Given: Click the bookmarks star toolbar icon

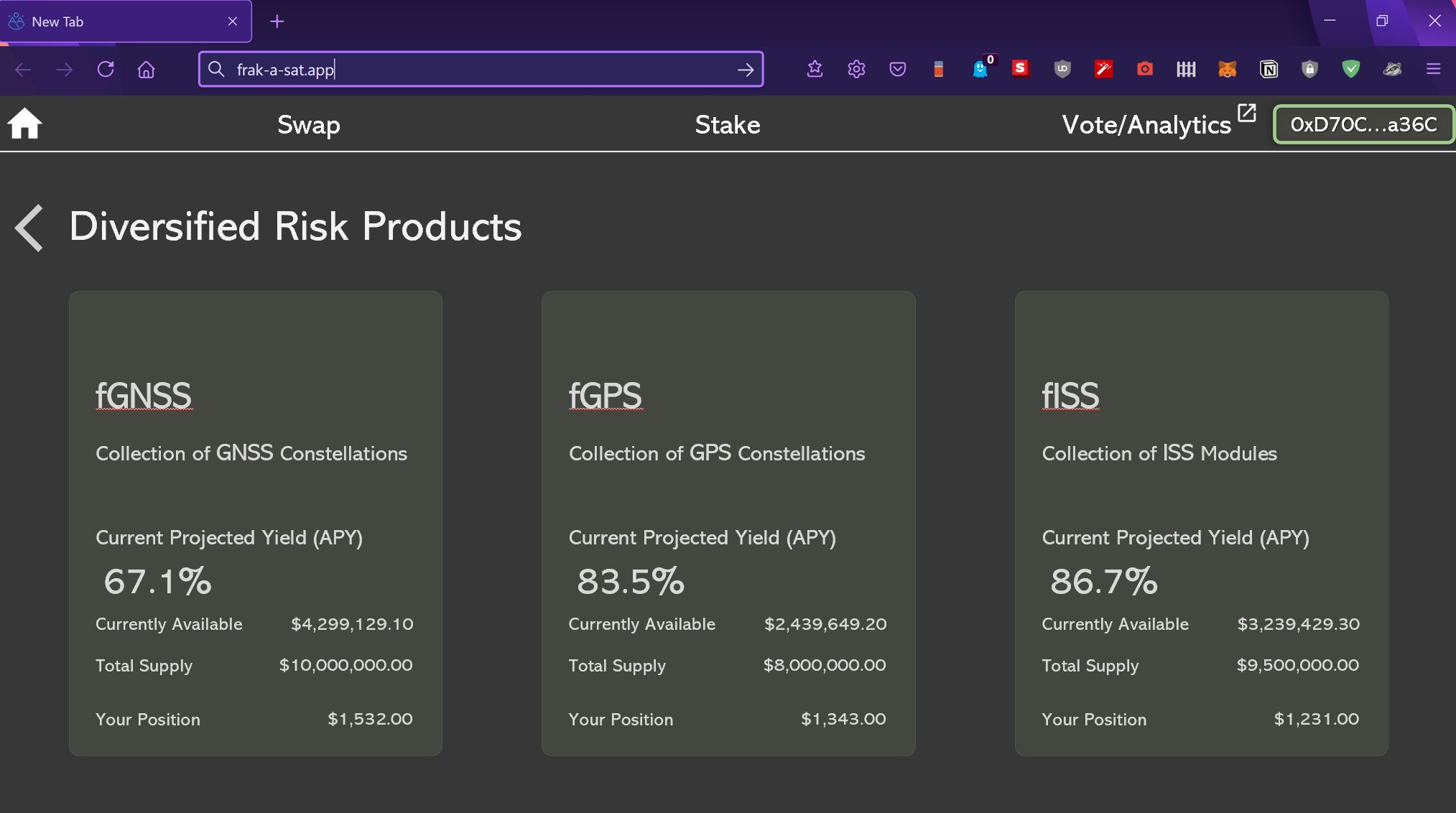Looking at the screenshot, I should coord(815,69).
